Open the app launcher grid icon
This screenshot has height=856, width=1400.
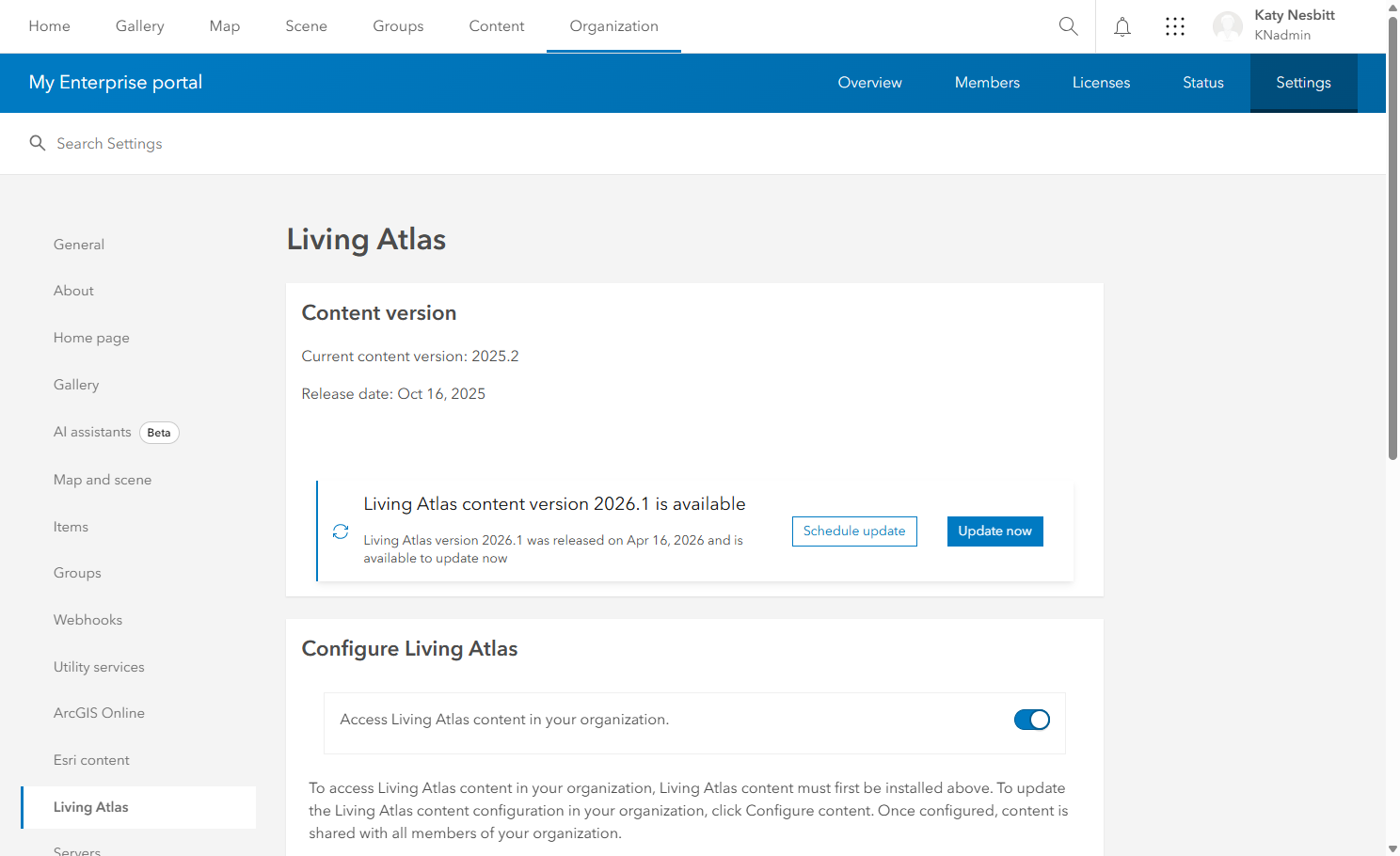point(1175,26)
